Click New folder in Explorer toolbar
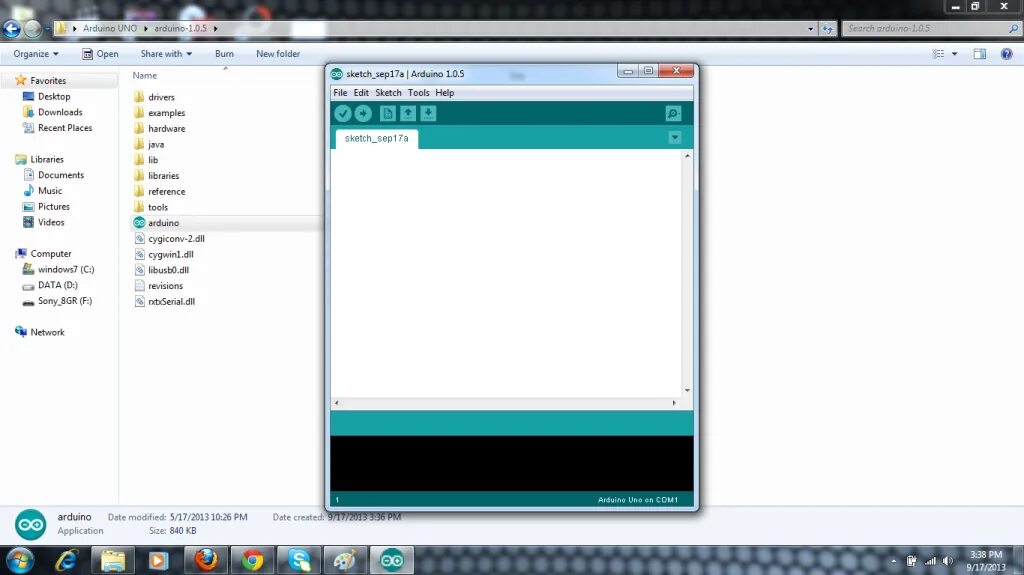Screen dimensions: 1024x575 tap(278, 54)
